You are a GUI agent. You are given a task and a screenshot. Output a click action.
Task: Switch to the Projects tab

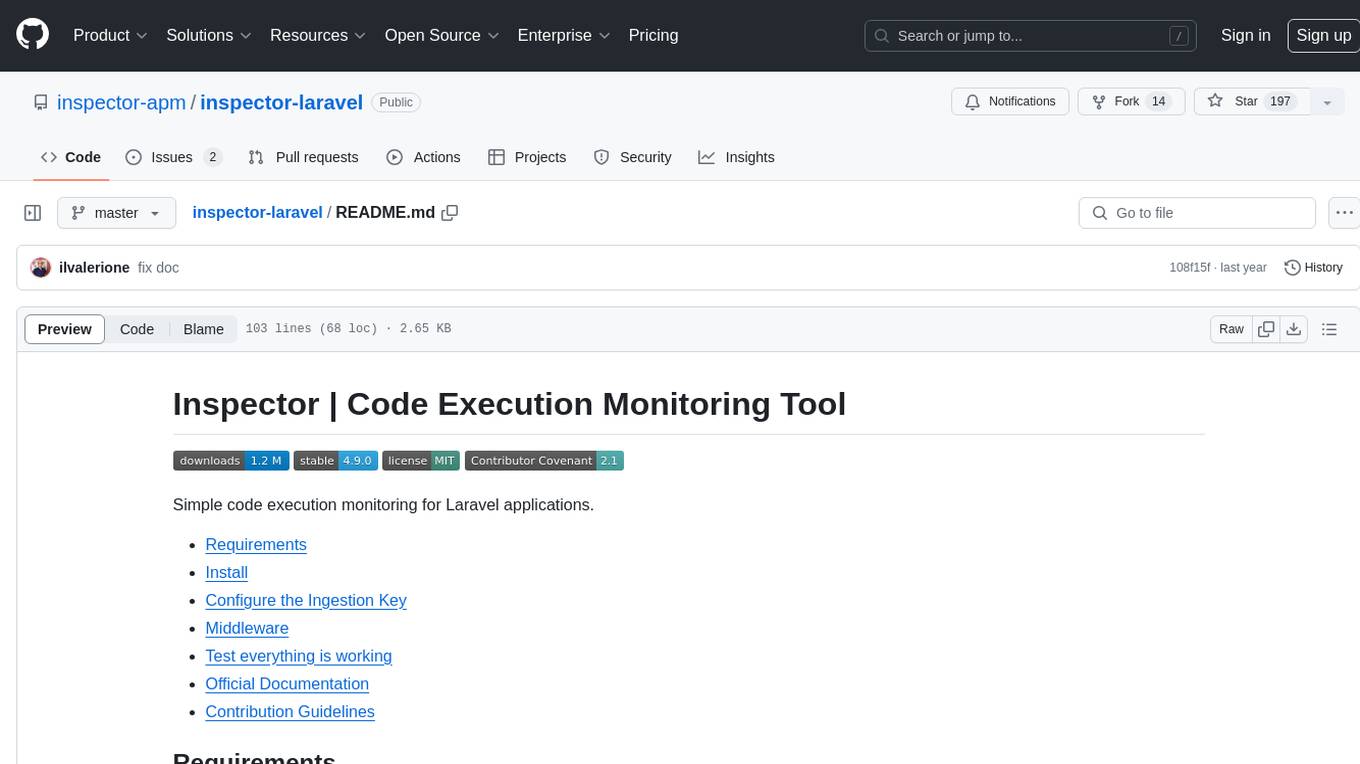click(527, 157)
